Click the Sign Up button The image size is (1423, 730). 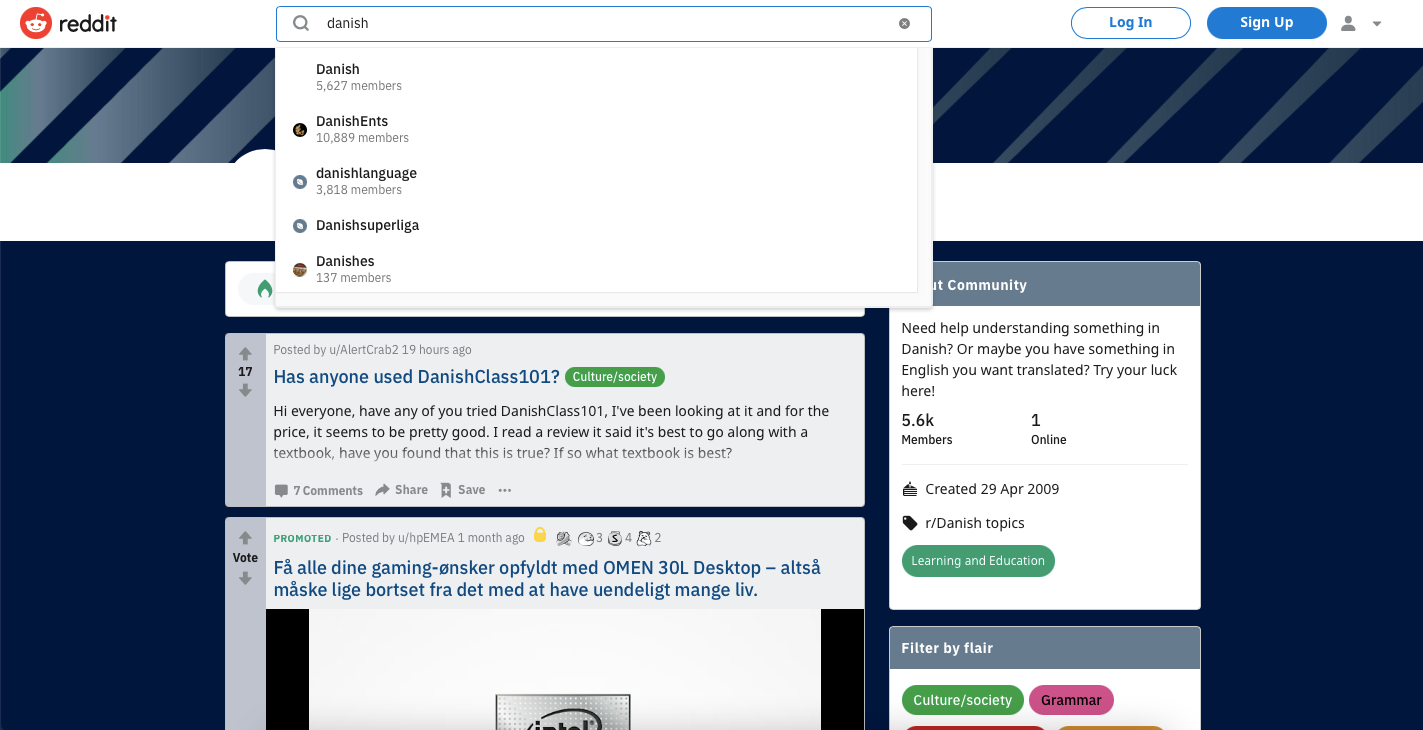(x=1267, y=23)
